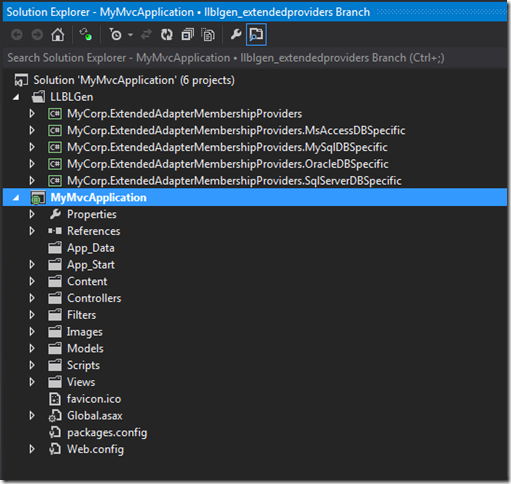The image size is (511, 484).
Task: Click C# icon of SqlServerDBSpecific project
Action: point(55,181)
